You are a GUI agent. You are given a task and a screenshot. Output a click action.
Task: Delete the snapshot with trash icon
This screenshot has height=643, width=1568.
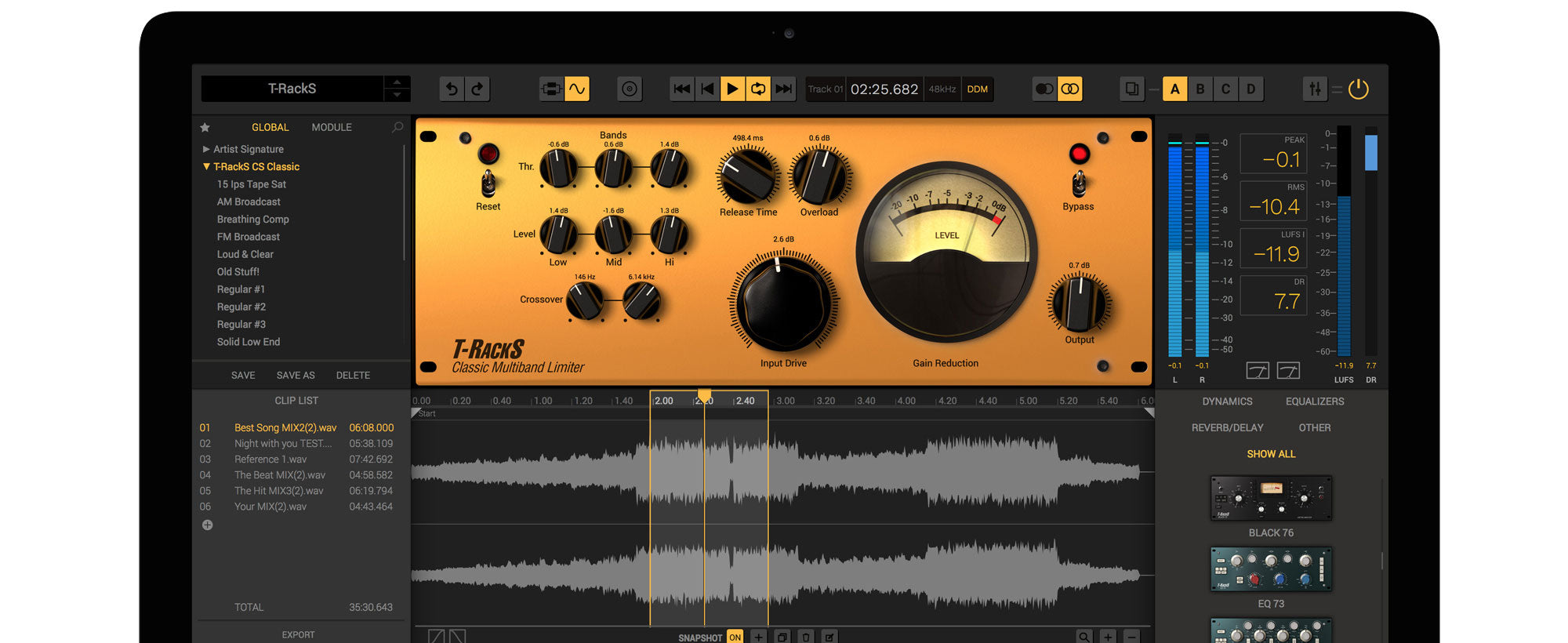pyautogui.click(x=806, y=638)
